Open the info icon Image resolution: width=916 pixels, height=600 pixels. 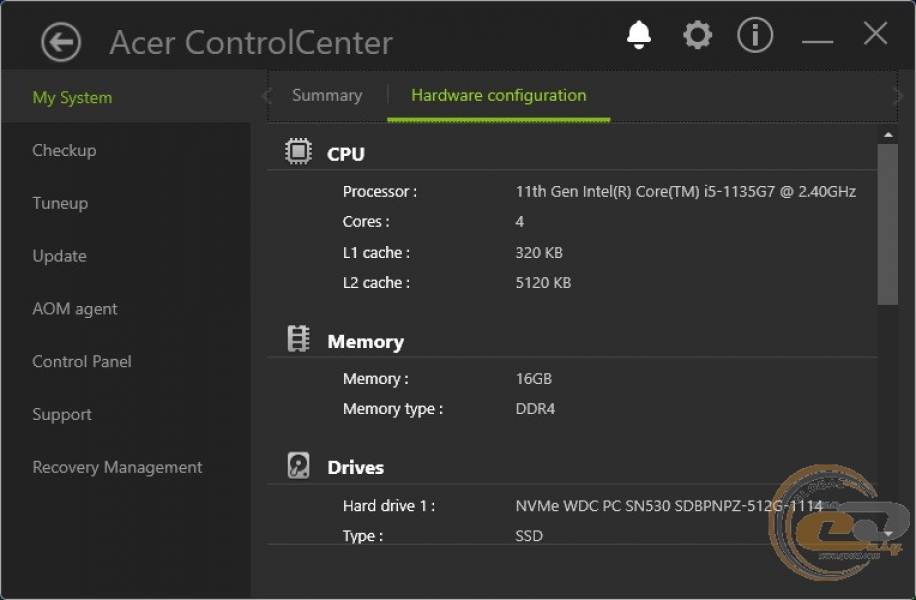coord(755,35)
